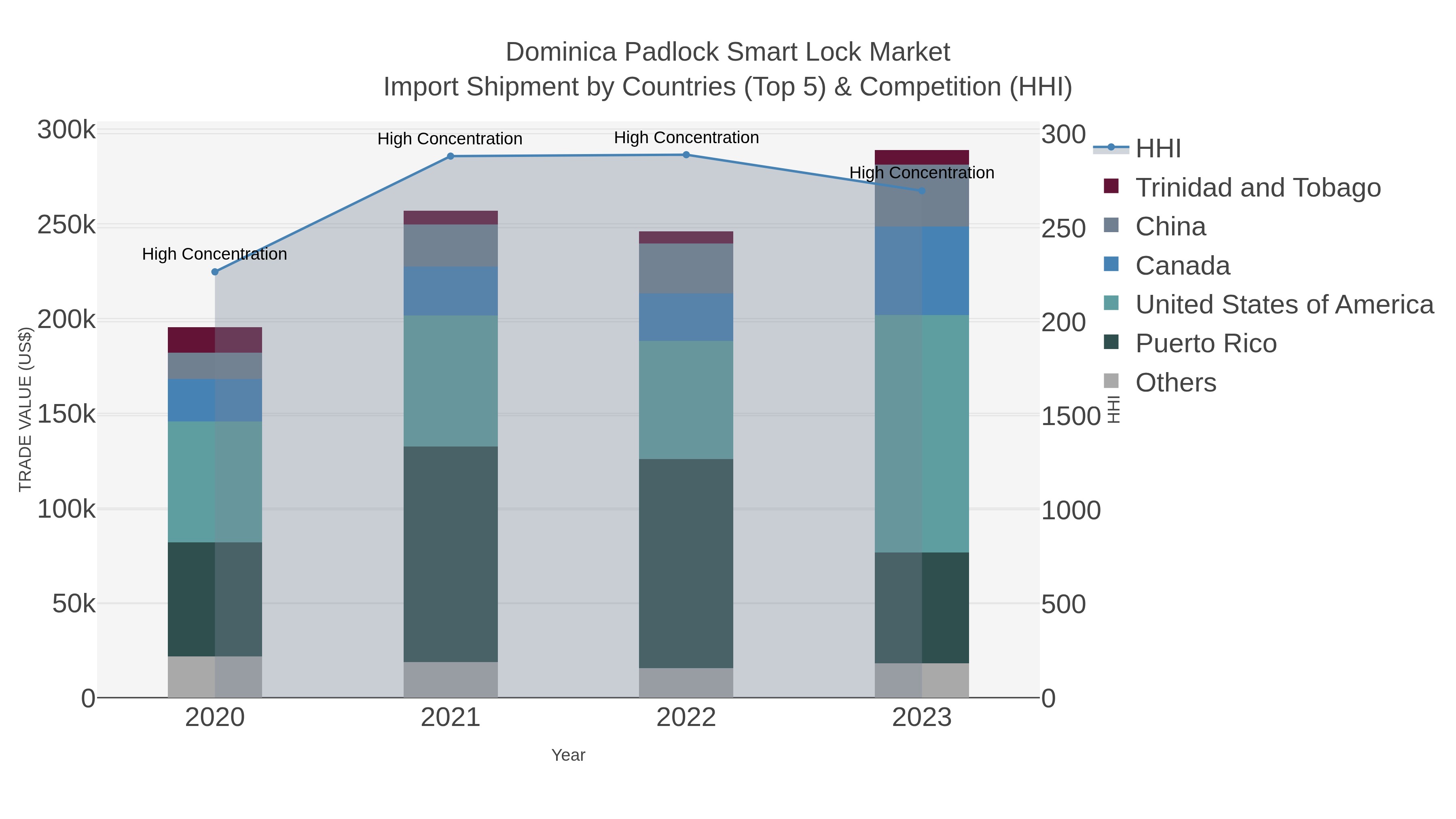Viewport: 1456px width, 819px height.
Task: Click the rotated HHI right axis title
Action: (x=1113, y=410)
